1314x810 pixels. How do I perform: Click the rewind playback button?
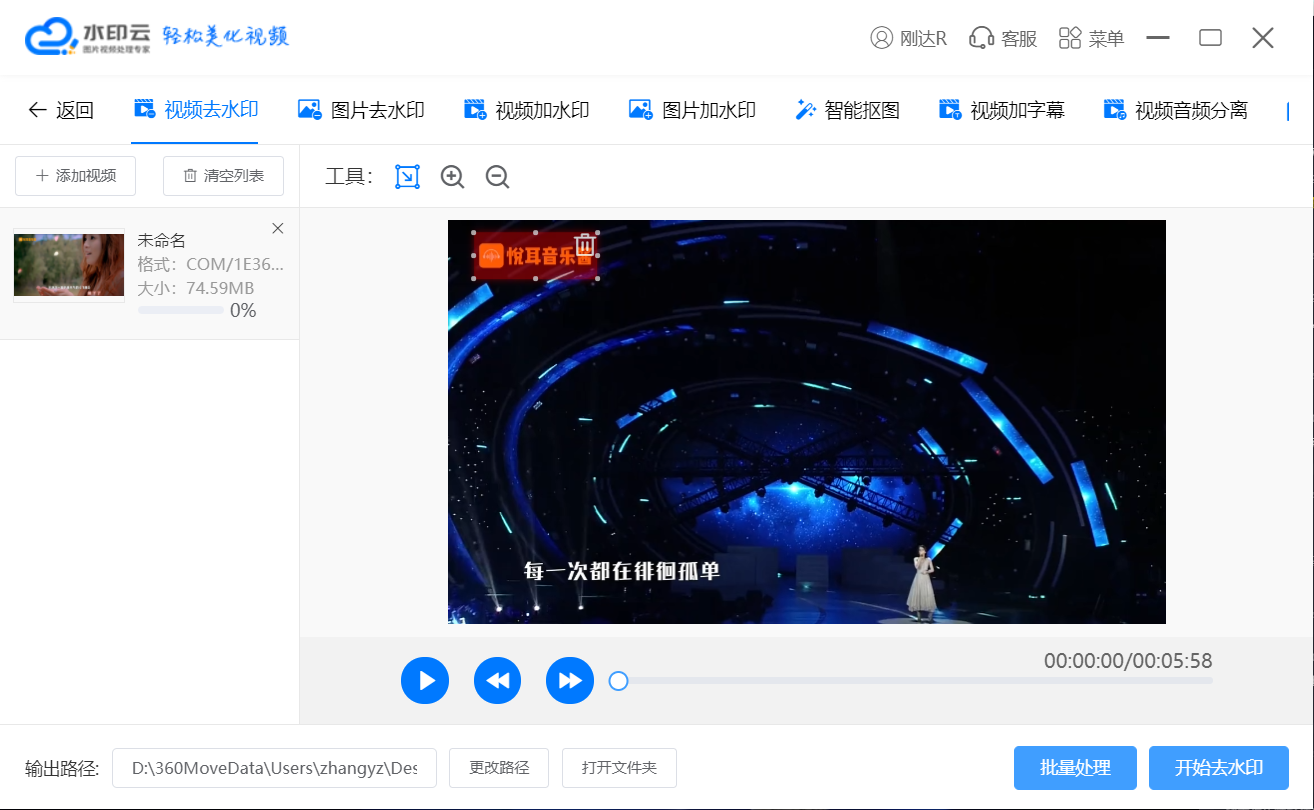point(497,681)
